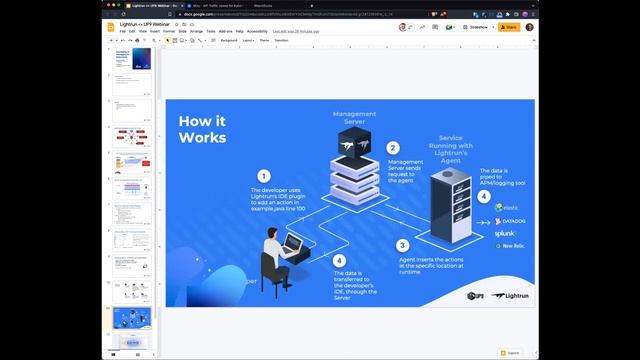The width and height of the screenshot is (640, 360).
Task: Expand Slideshow options arrow
Action: [x=493, y=27]
